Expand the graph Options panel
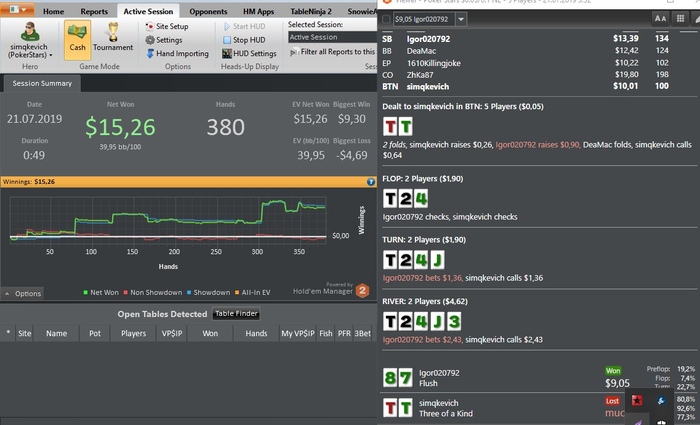The image size is (700, 425). tap(23, 293)
